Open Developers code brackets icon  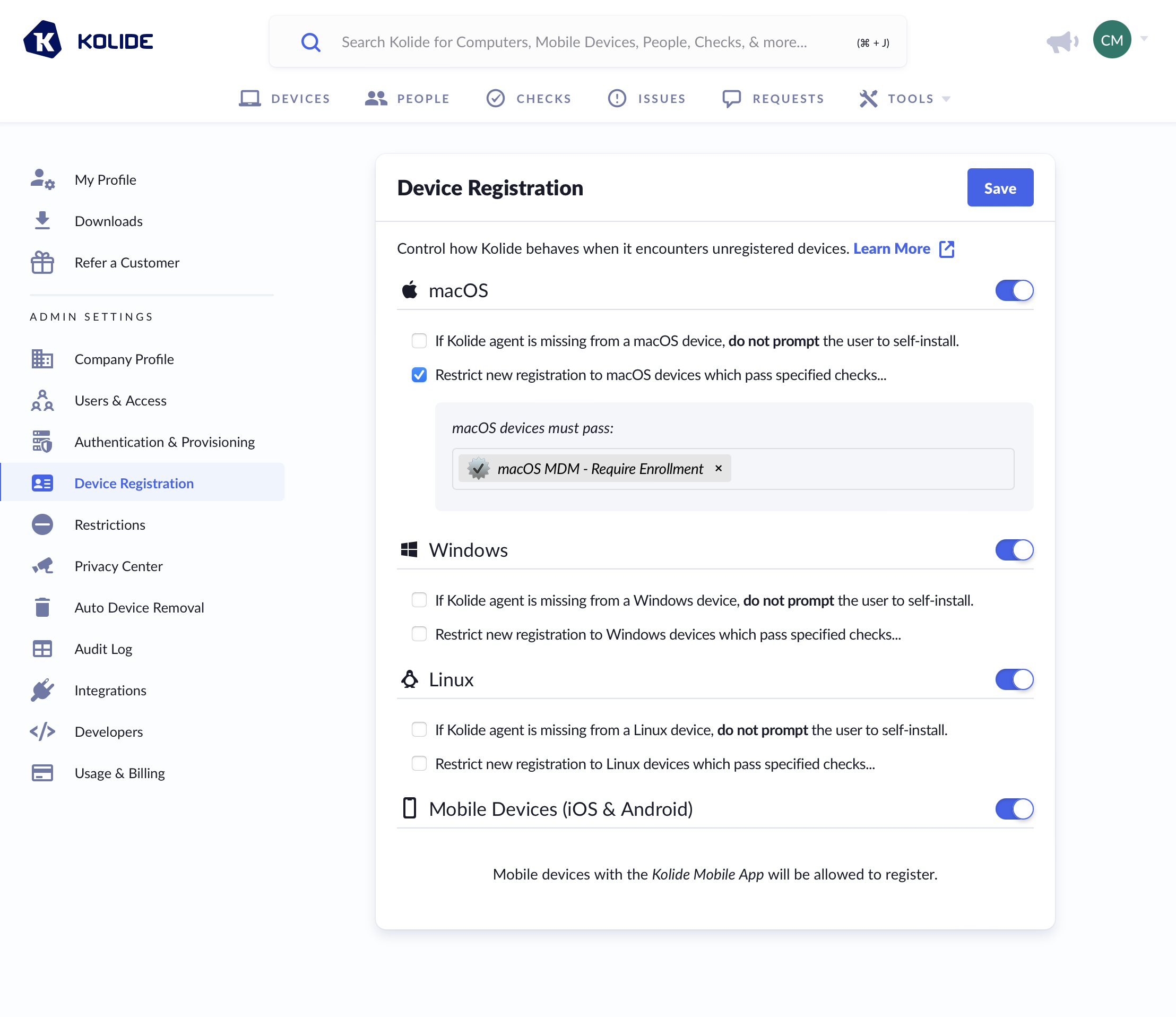click(x=42, y=731)
